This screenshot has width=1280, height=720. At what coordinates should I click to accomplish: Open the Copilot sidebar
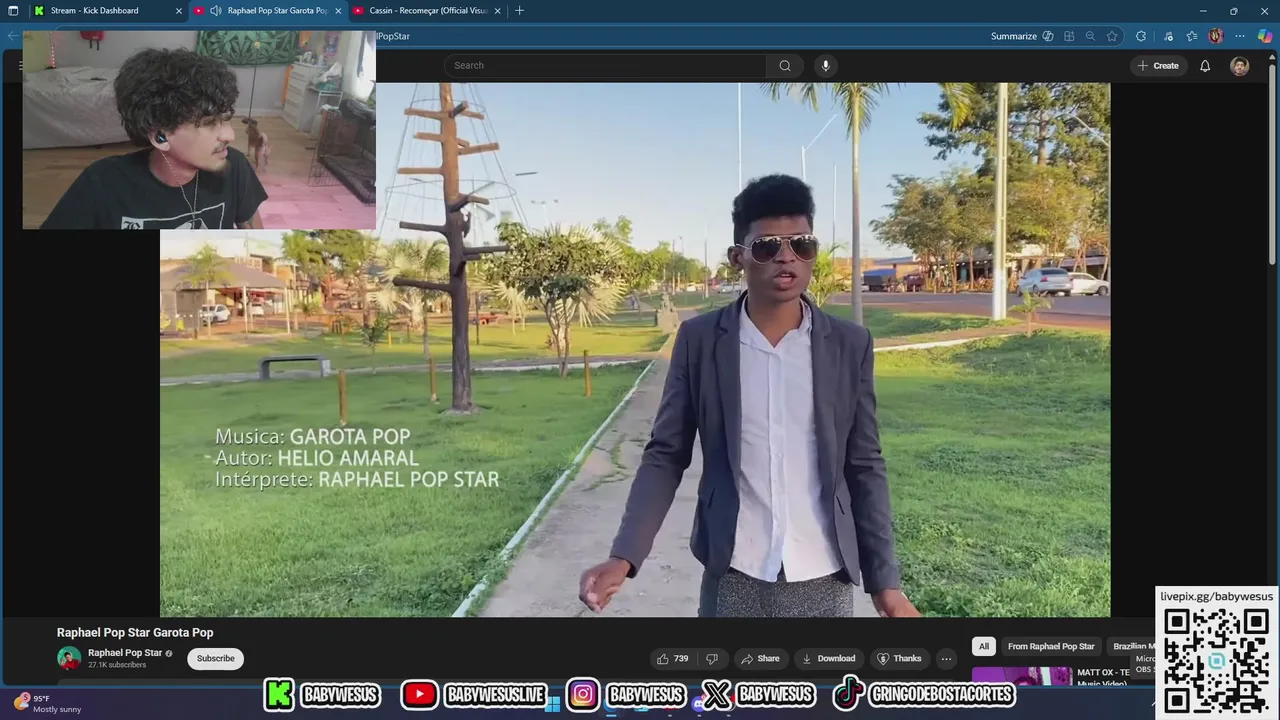pos(1265,36)
